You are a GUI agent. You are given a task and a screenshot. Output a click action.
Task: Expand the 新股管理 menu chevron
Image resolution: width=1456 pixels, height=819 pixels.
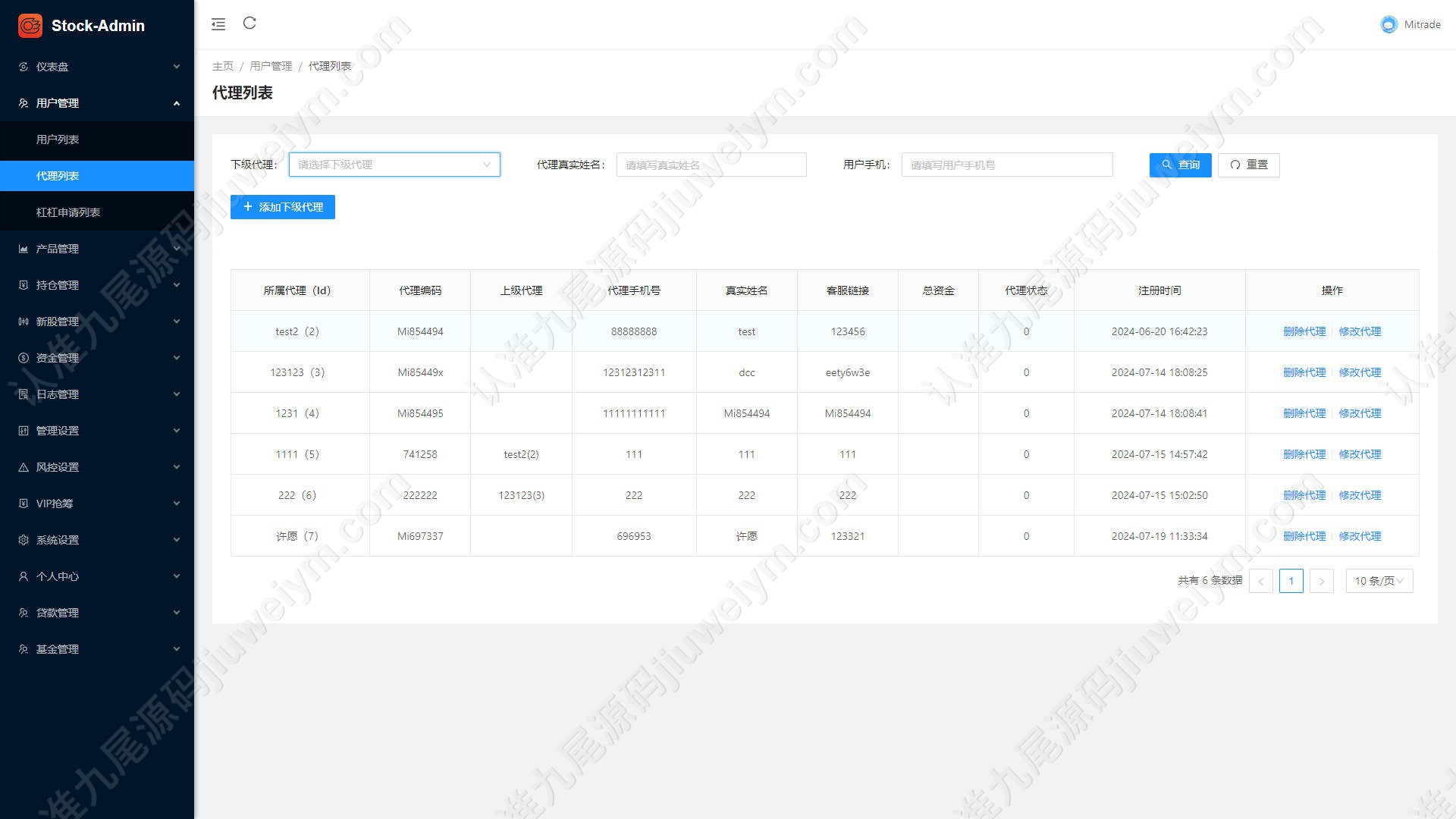click(177, 322)
